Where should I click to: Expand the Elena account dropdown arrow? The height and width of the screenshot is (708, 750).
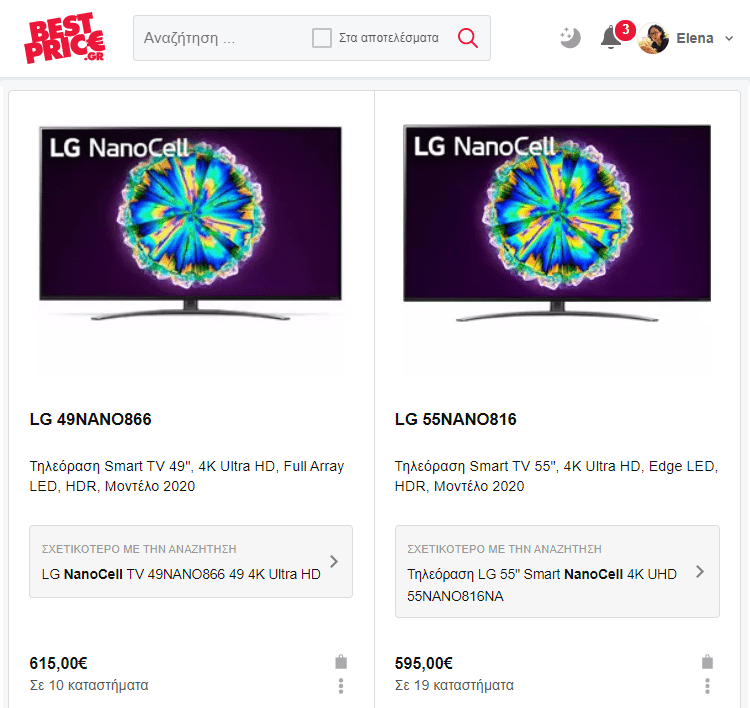click(x=729, y=39)
